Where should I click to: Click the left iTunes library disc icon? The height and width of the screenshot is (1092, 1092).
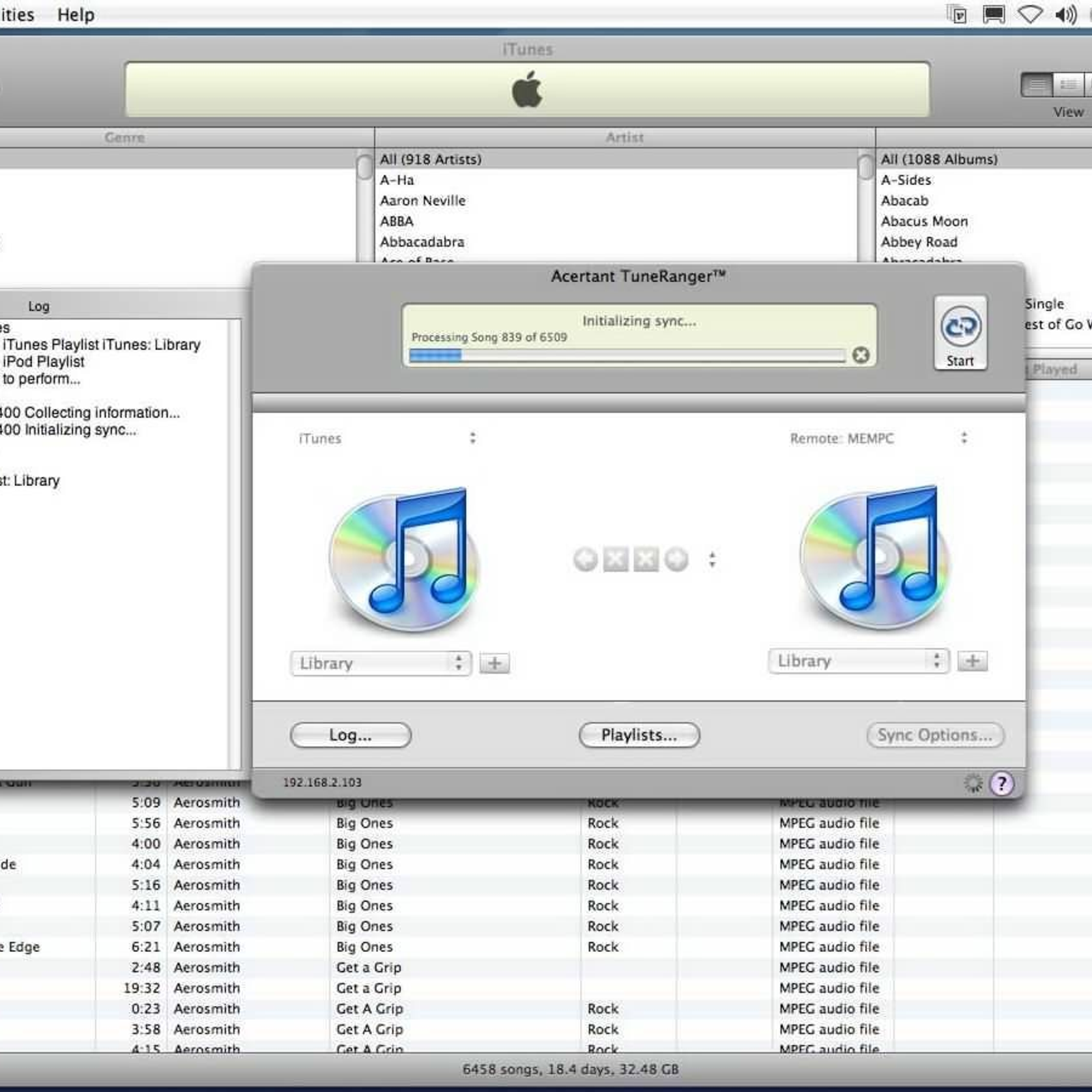pos(405,559)
